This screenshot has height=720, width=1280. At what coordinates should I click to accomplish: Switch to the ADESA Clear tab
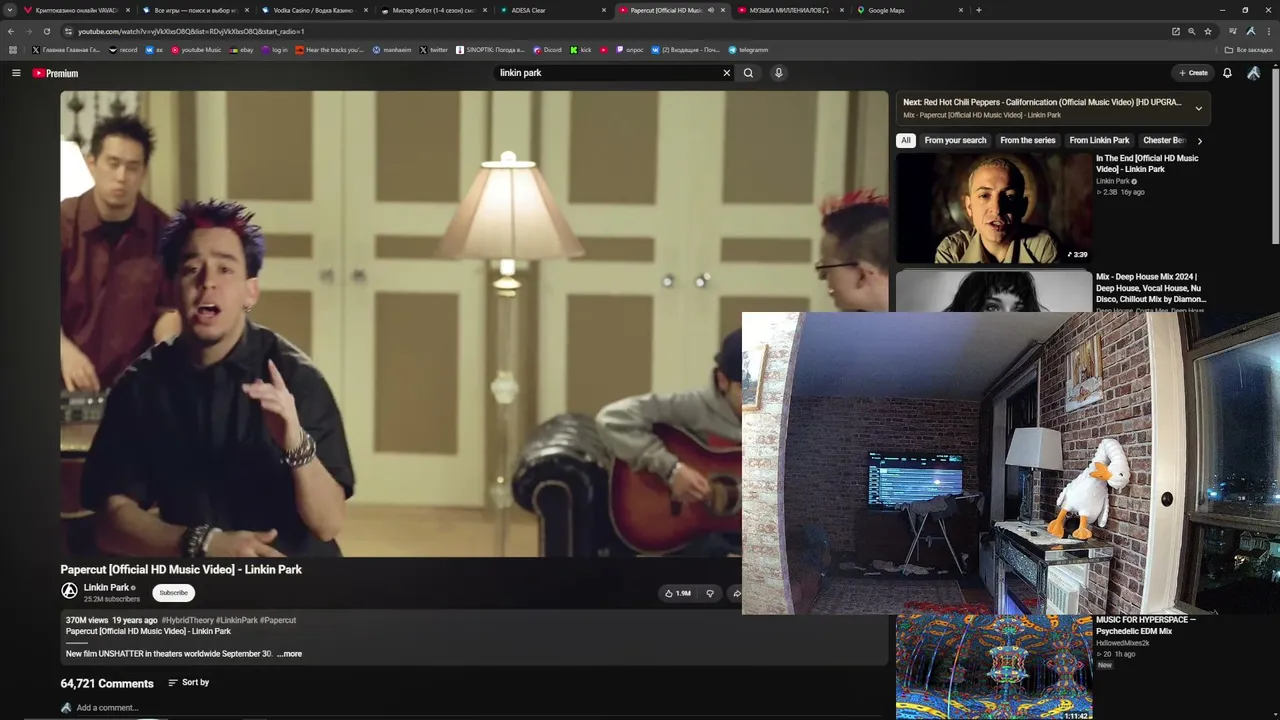pos(553,10)
